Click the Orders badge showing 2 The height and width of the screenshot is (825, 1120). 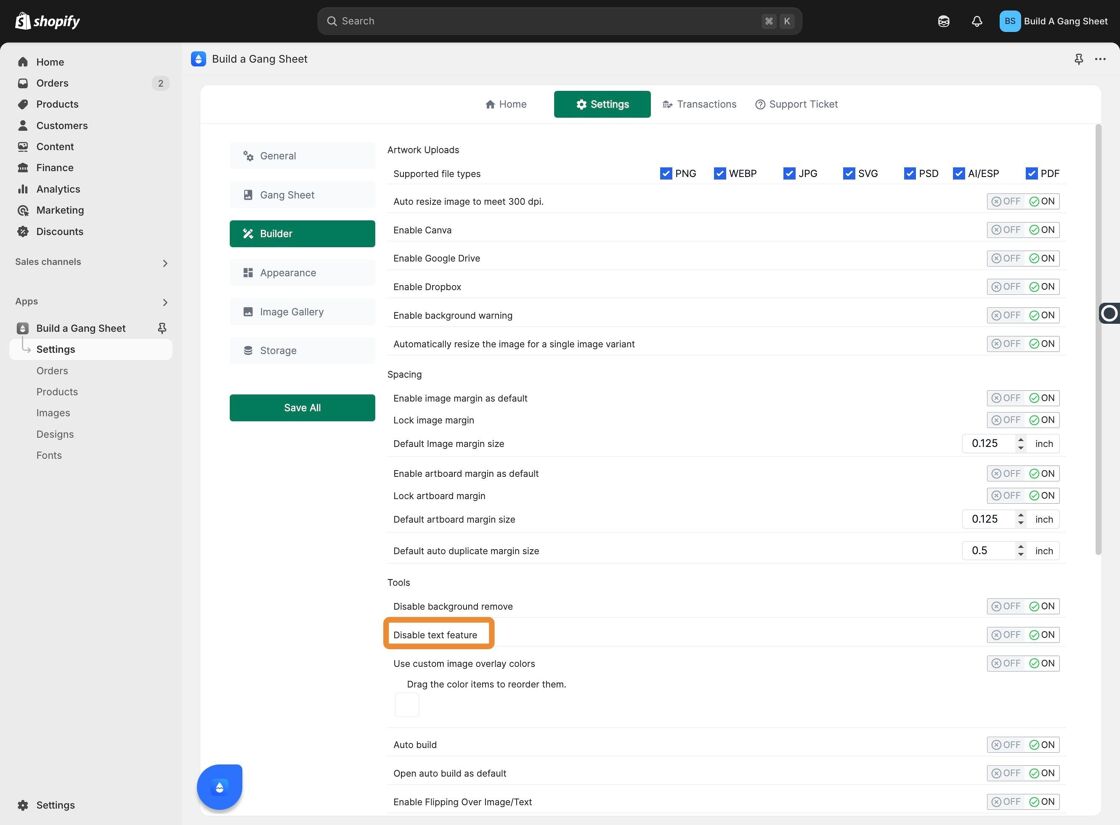[160, 84]
